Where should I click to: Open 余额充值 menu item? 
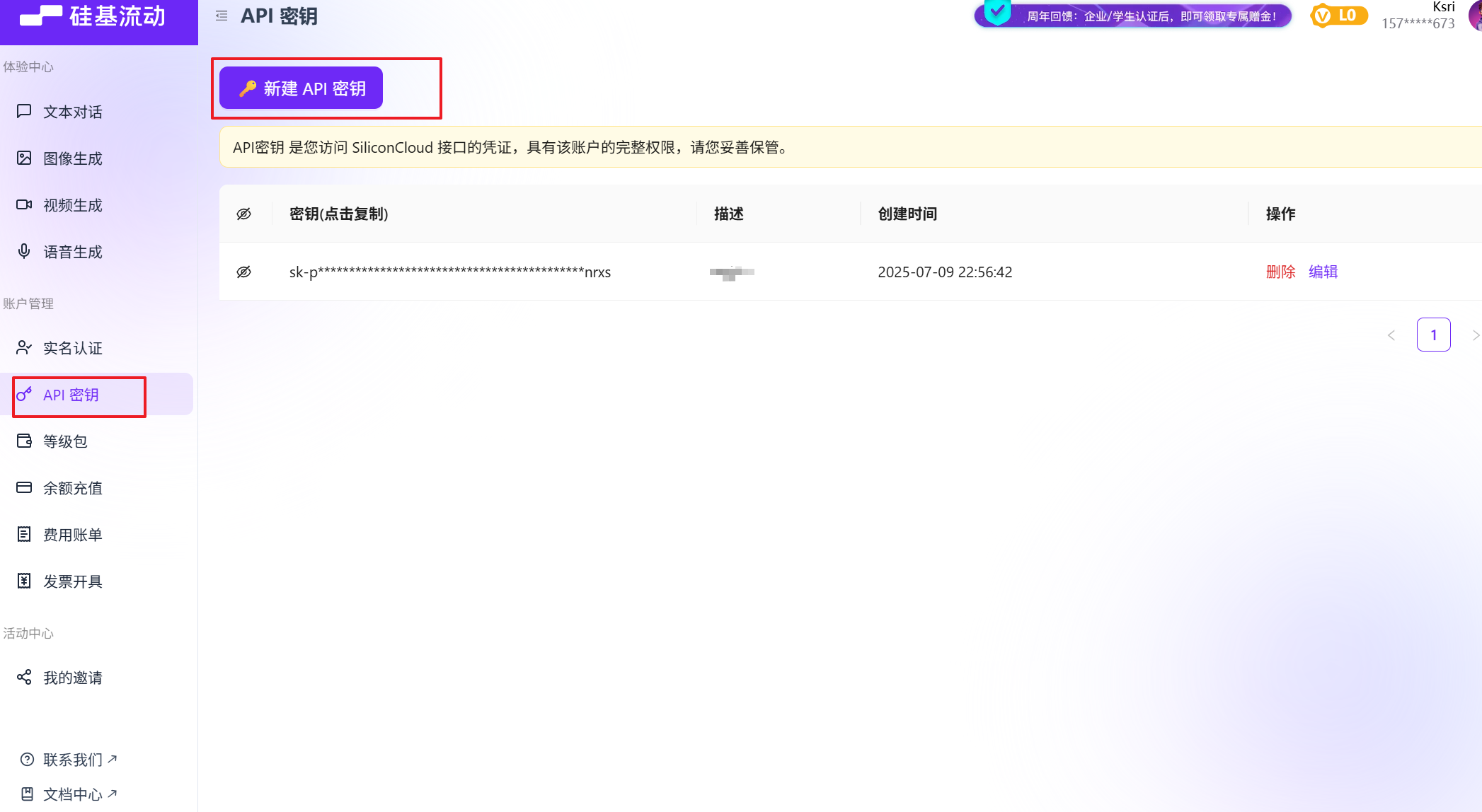click(x=72, y=487)
